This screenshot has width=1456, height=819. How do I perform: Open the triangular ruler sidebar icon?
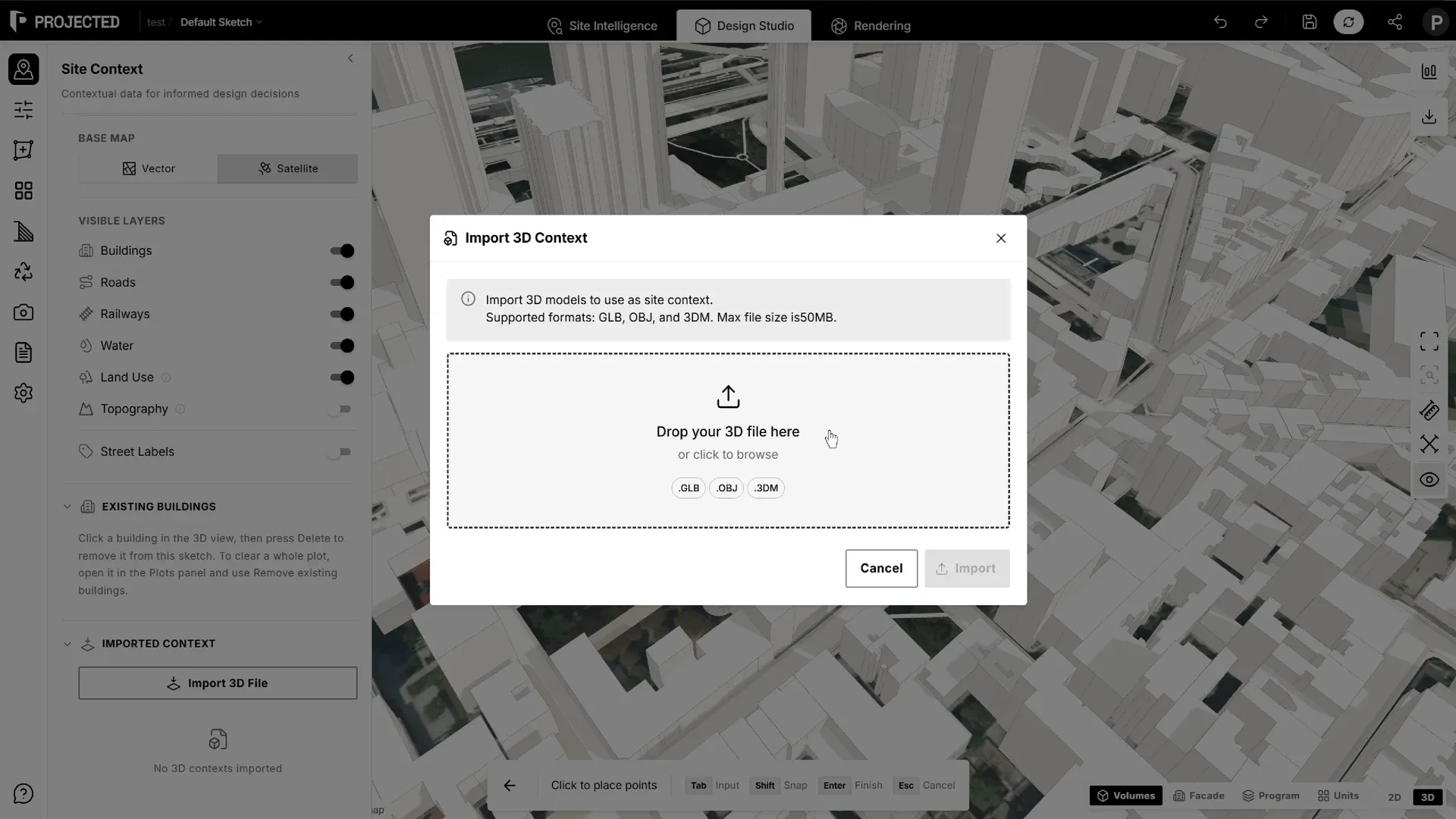click(x=24, y=231)
